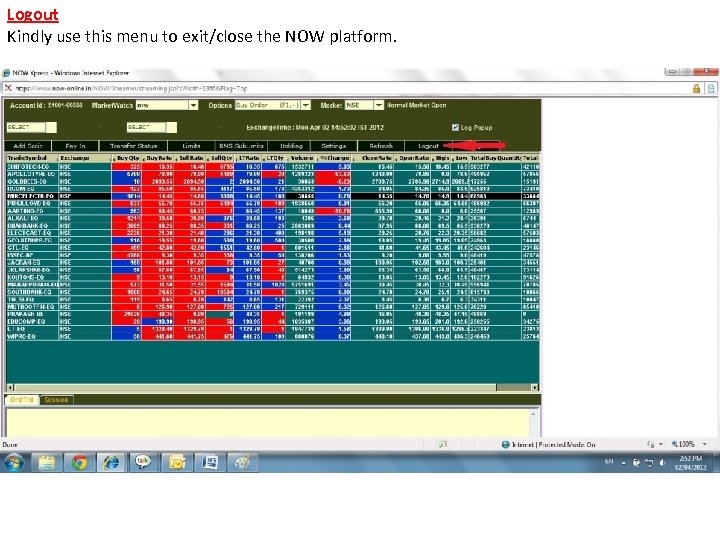Open the Holding menu

(291, 146)
